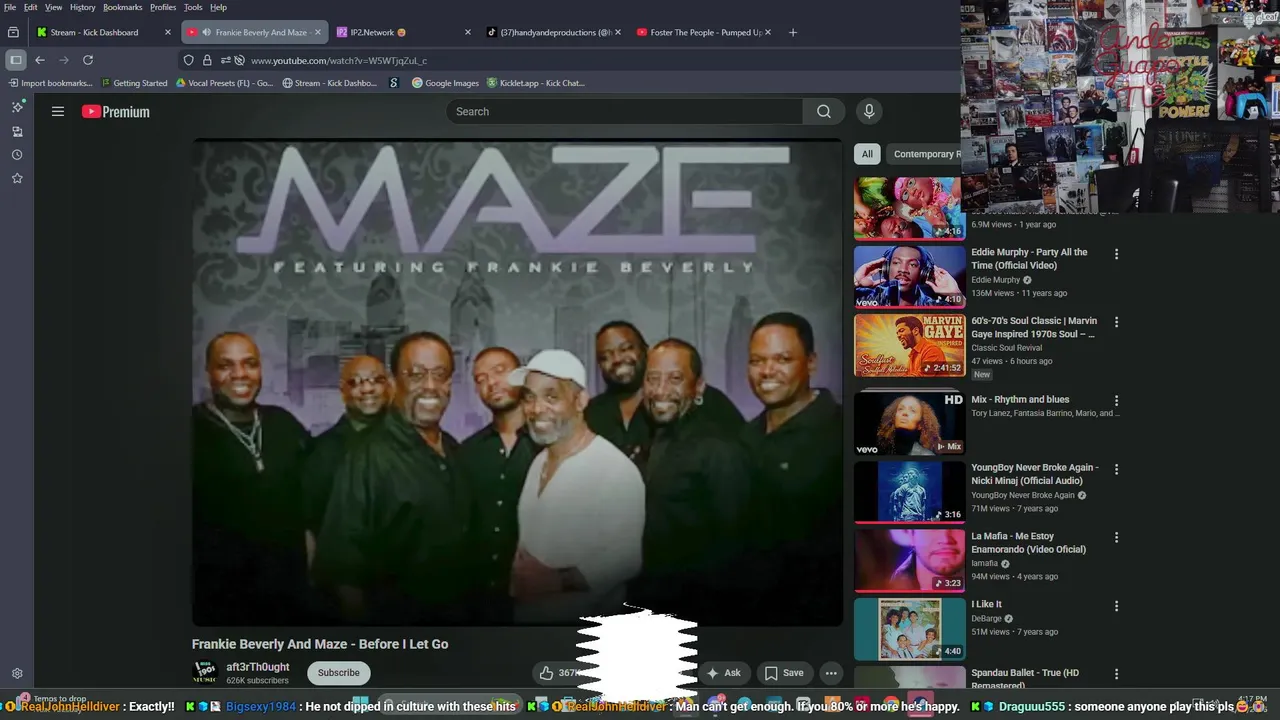Toggle the browser sidebar panel icon

(x=15, y=60)
